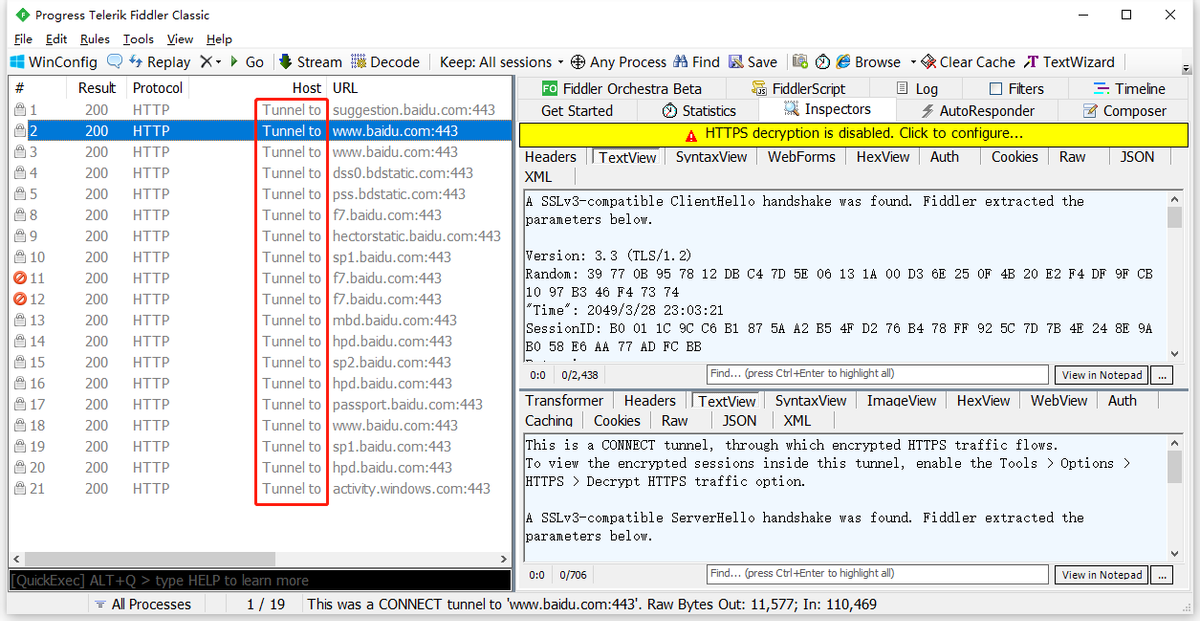Click the request pane ellipsis button
This screenshot has width=1200, height=621.
tap(1161, 375)
